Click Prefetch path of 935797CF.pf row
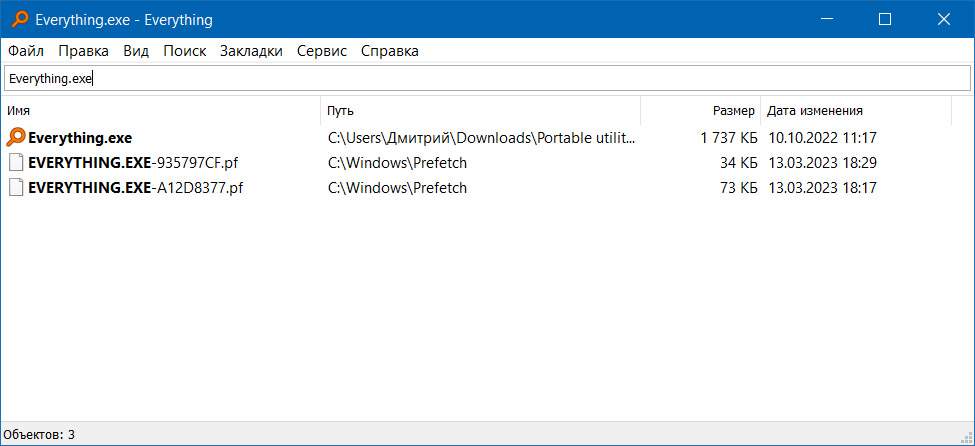975x446 pixels. coord(397,163)
